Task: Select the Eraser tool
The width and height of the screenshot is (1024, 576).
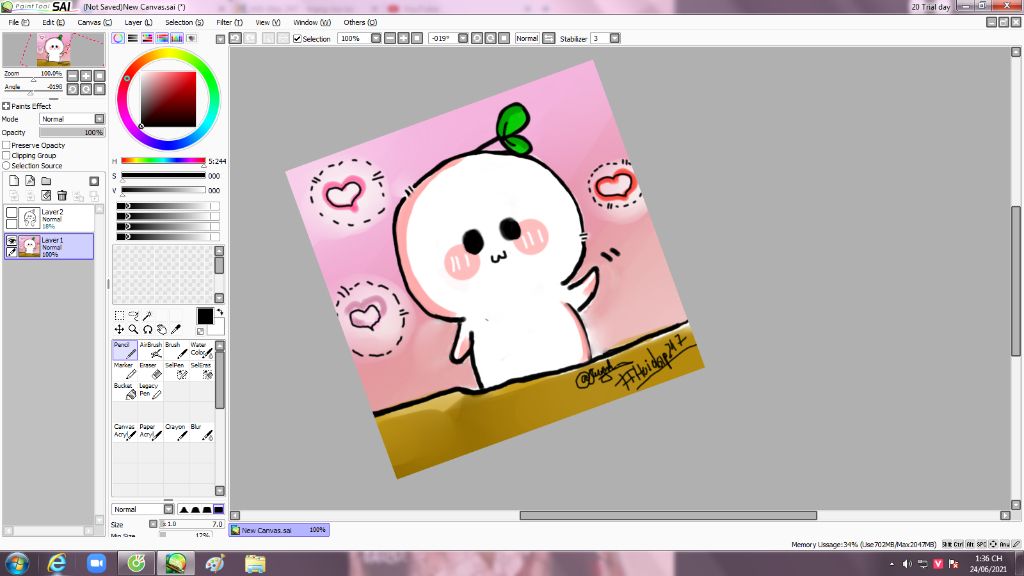Action: 150,370
